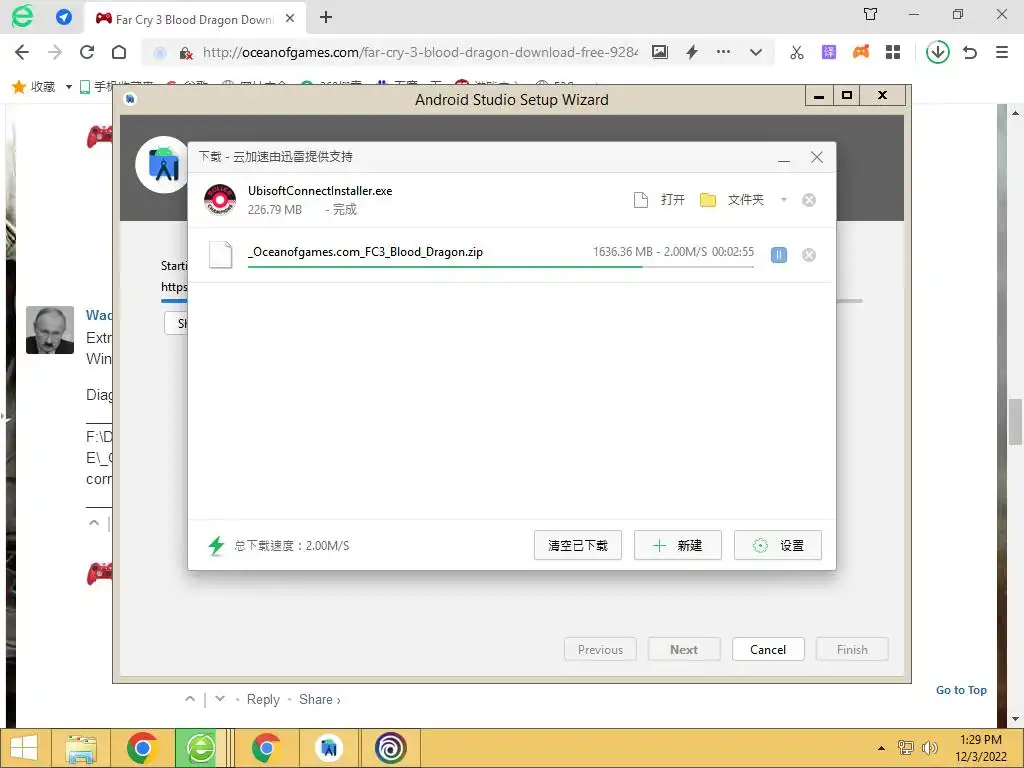
Task: Click the insecure site lock icon
Action: (x=186, y=53)
